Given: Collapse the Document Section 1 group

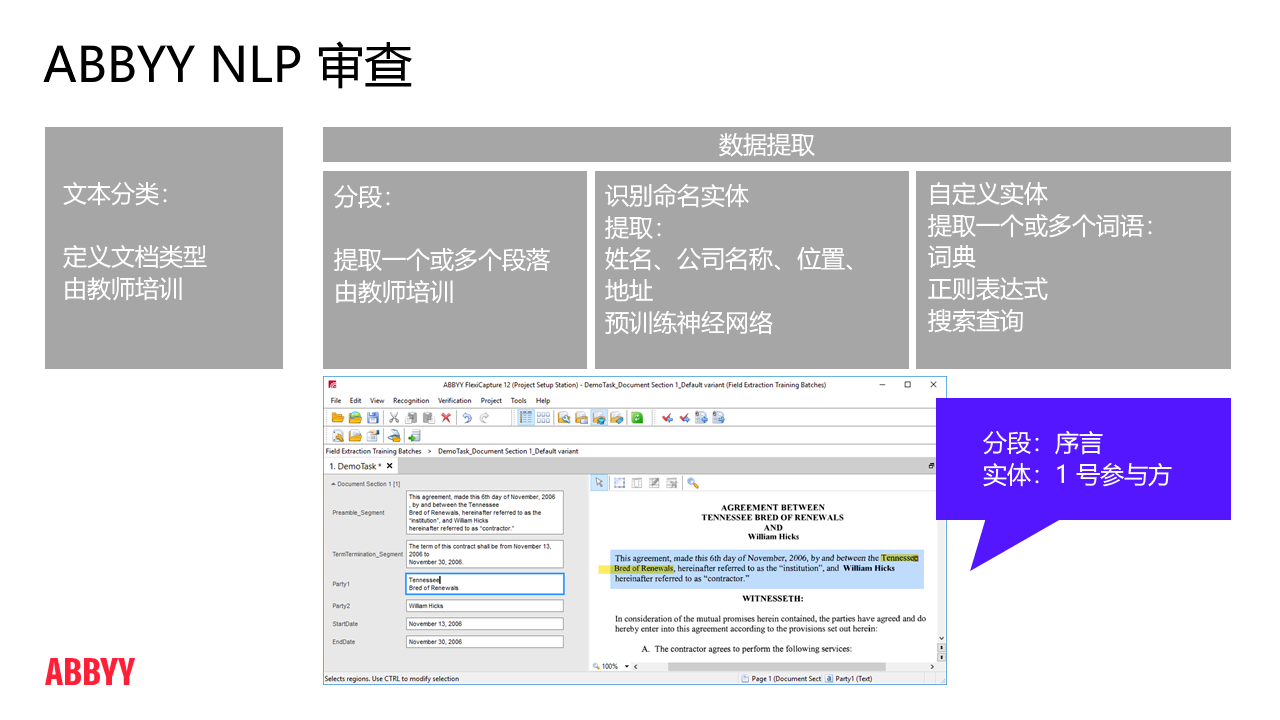Looking at the screenshot, I should point(333,484).
